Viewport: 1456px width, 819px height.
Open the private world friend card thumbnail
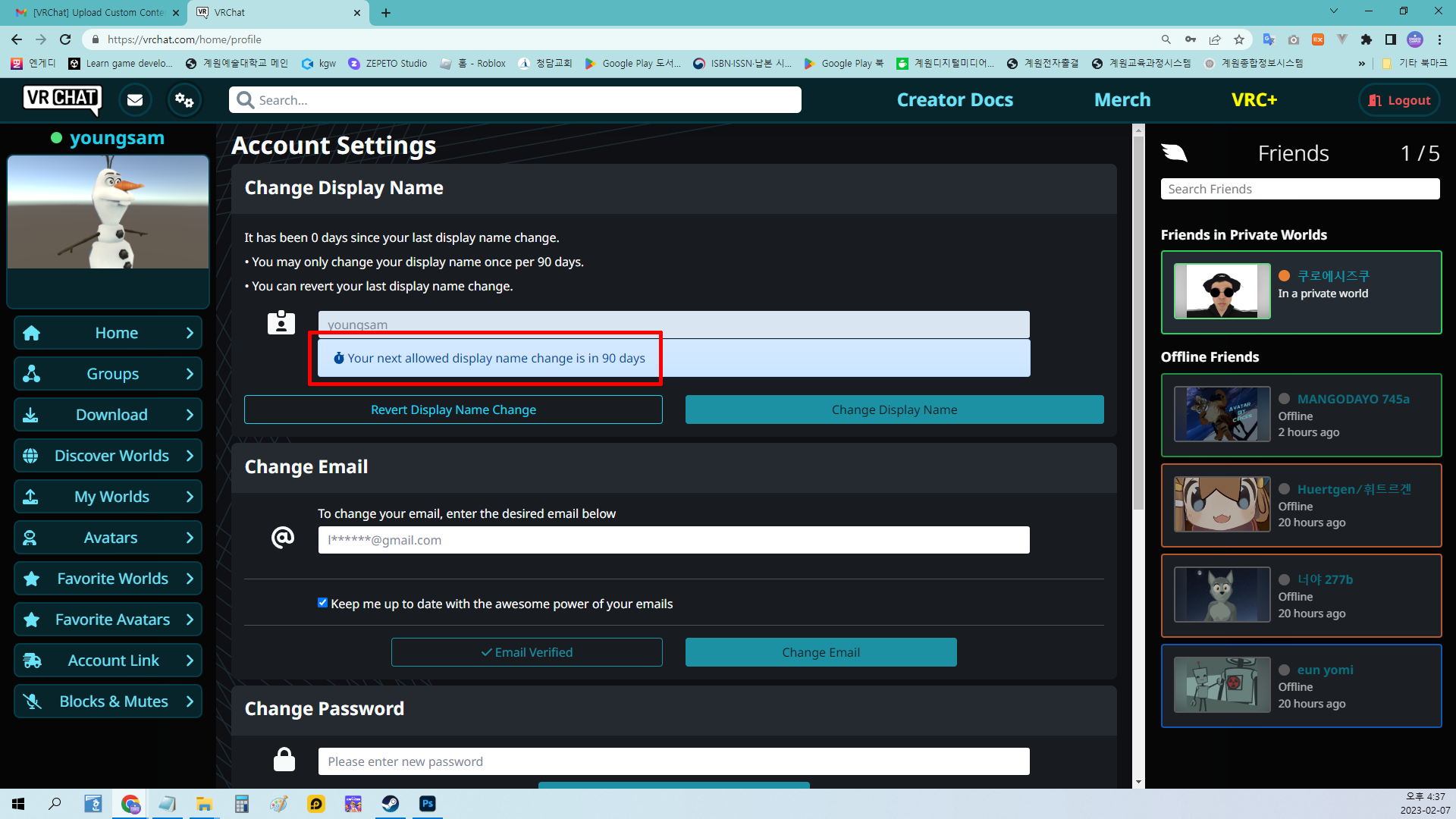coord(1222,291)
